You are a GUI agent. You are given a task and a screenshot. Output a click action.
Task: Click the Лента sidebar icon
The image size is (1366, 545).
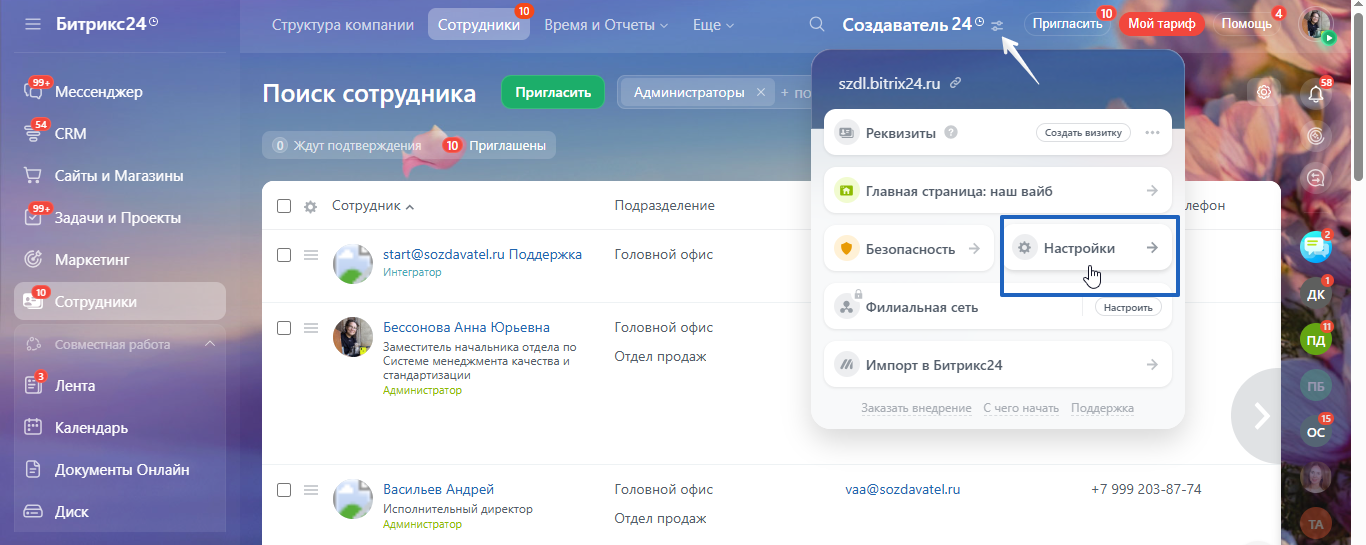click(33, 386)
